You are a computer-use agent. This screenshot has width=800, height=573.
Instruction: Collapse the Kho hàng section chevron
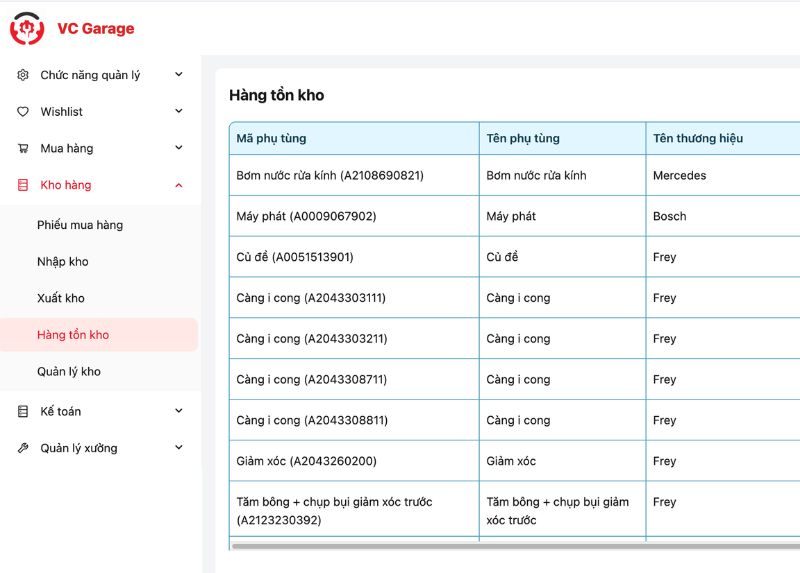coord(179,185)
